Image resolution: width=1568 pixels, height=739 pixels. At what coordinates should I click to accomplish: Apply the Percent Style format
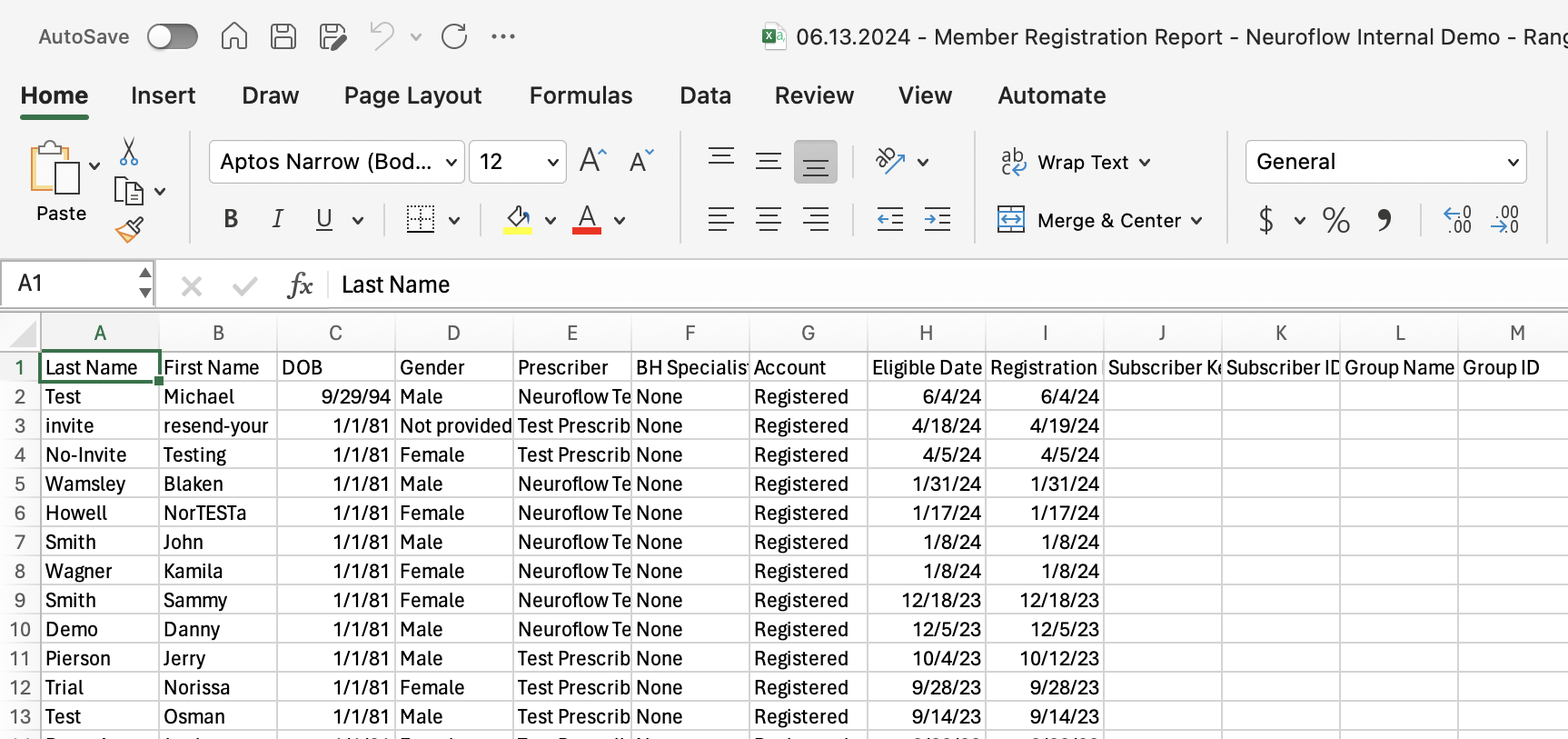coord(1335,219)
